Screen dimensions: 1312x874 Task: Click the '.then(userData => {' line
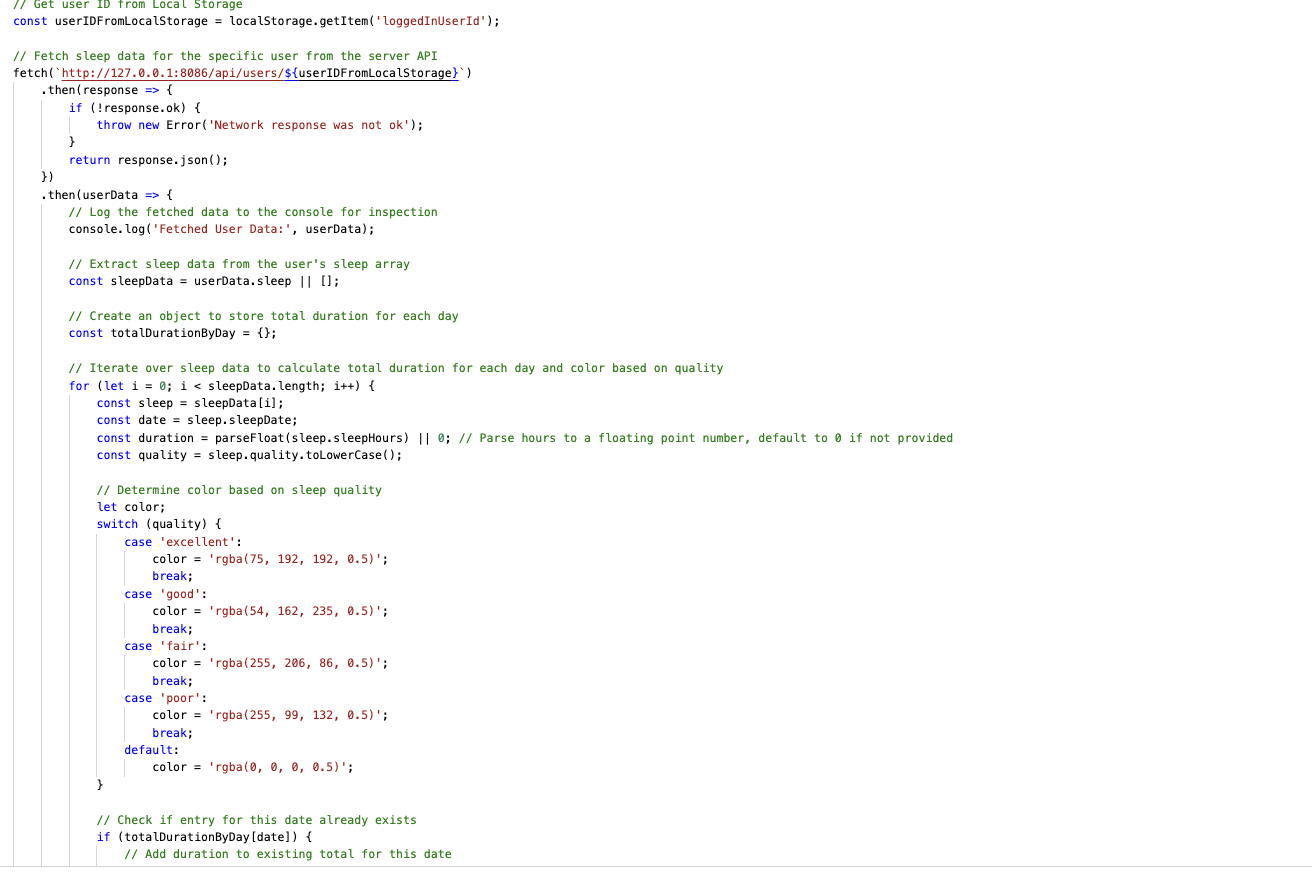107,195
